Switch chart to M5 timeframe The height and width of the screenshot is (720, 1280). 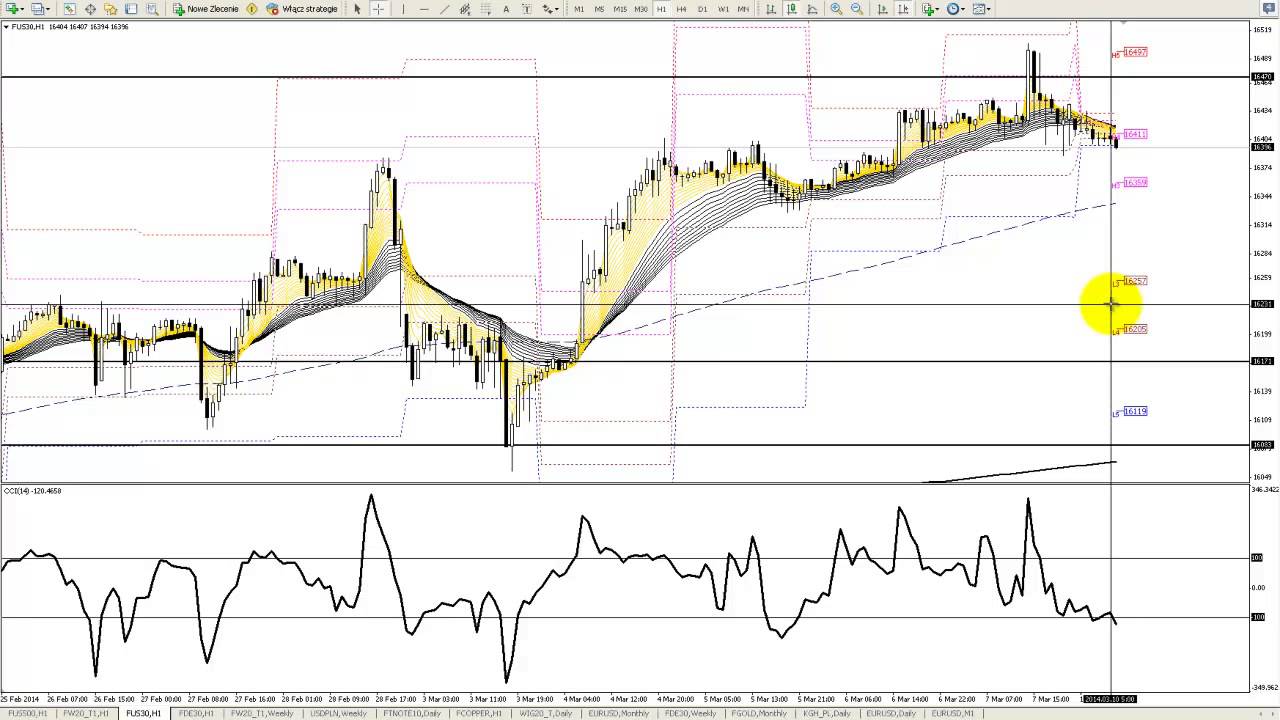pos(599,9)
